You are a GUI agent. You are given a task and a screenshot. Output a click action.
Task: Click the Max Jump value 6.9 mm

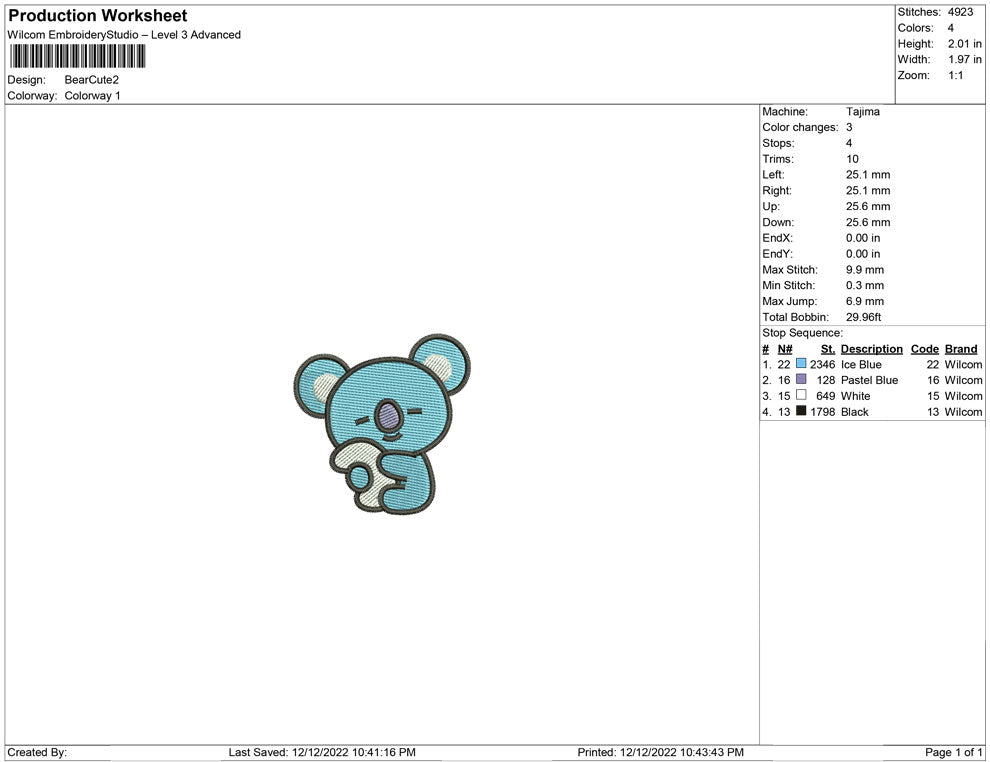[865, 301]
